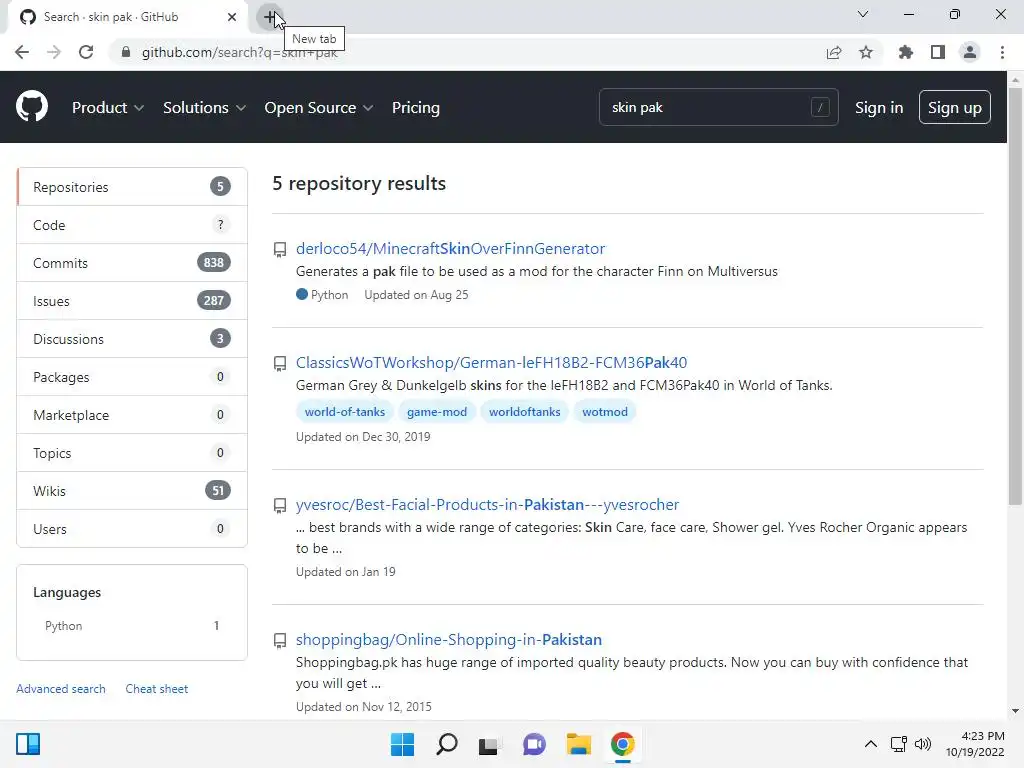This screenshot has width=1024, height=768.
Task: Select Code results filter
Action: point(132,225)
